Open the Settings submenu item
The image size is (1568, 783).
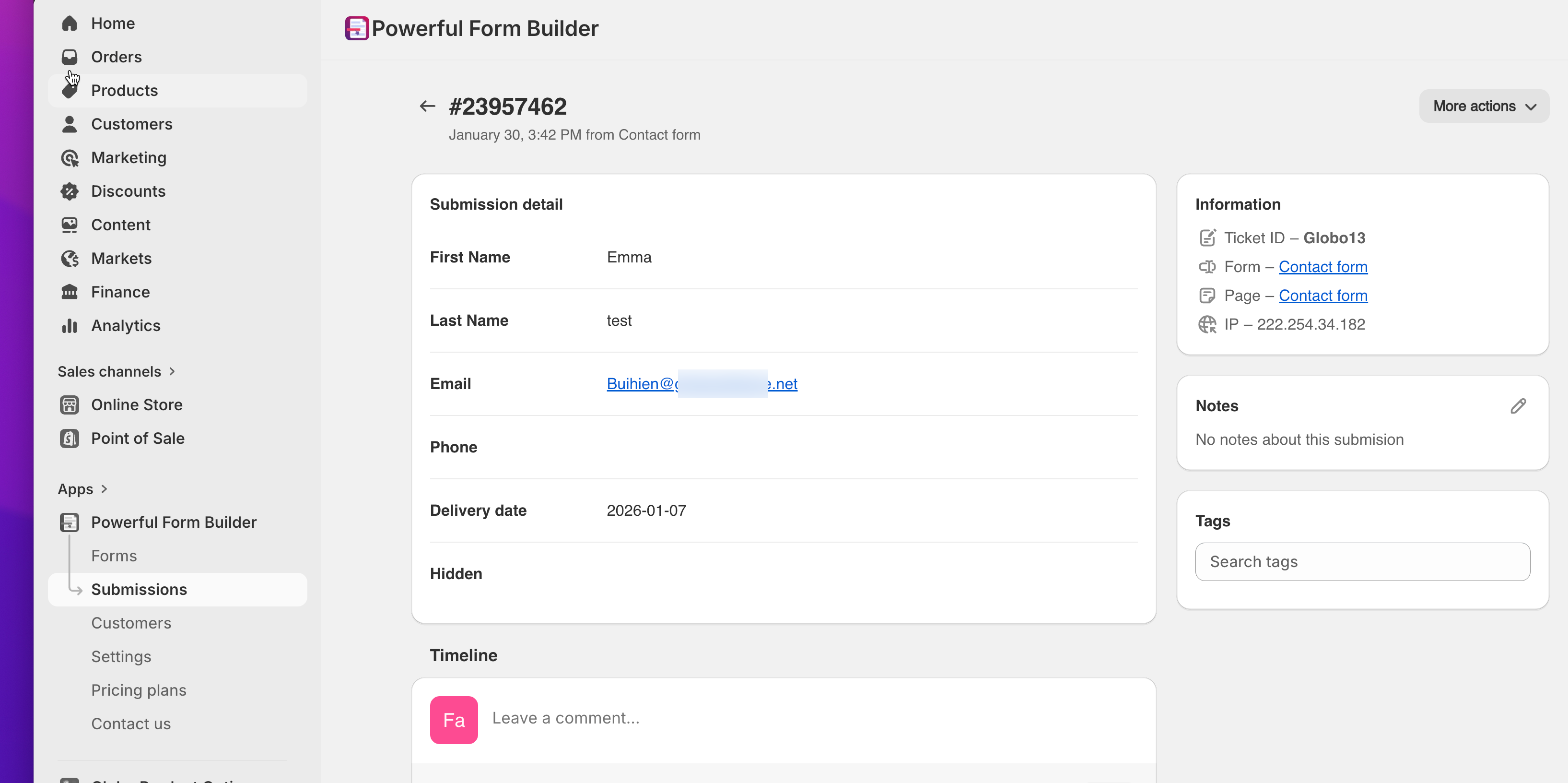coord(121,656)
